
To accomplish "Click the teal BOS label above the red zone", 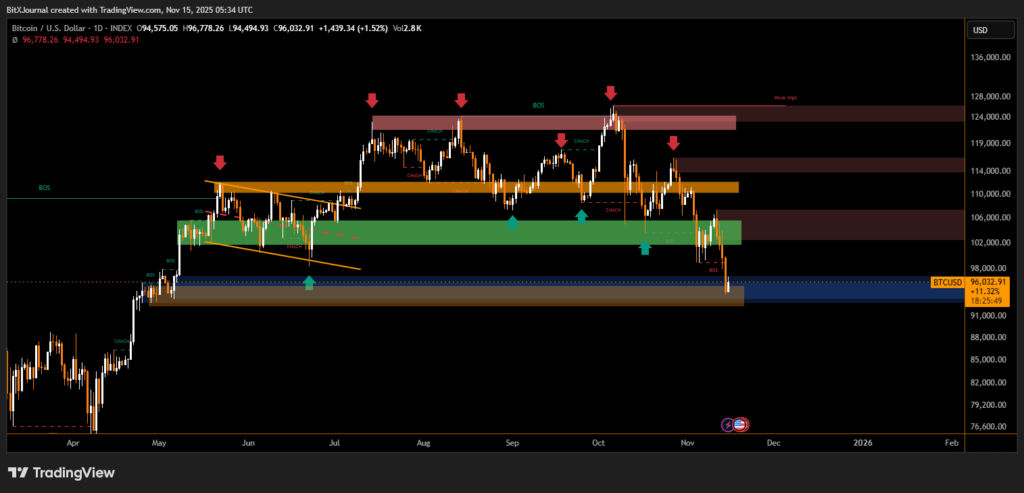I will click(537, 104).
